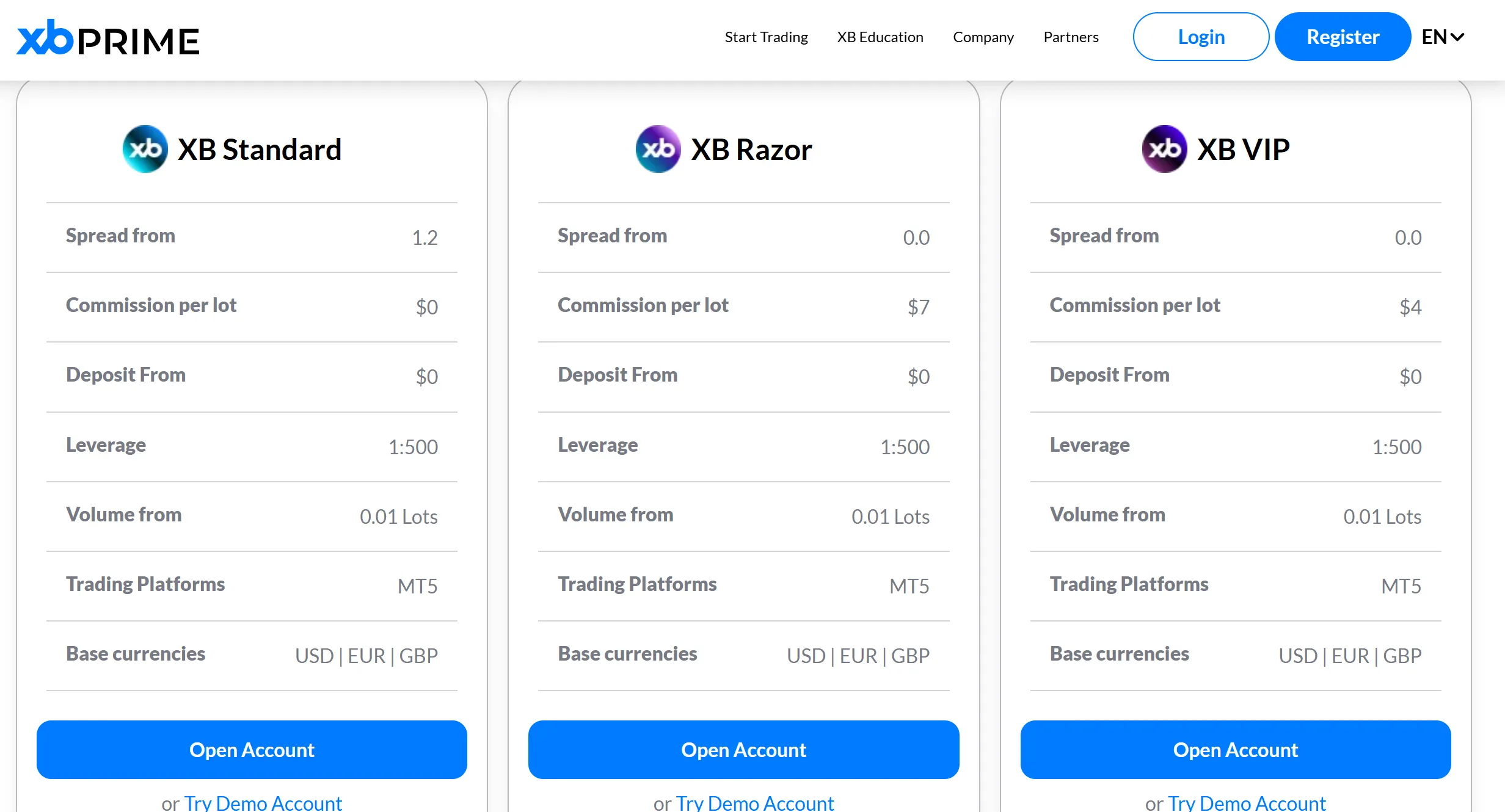This screenshot has width=1505, height=812.
Task: Click XB Razor commission value $7
Action: click(918, 307)
